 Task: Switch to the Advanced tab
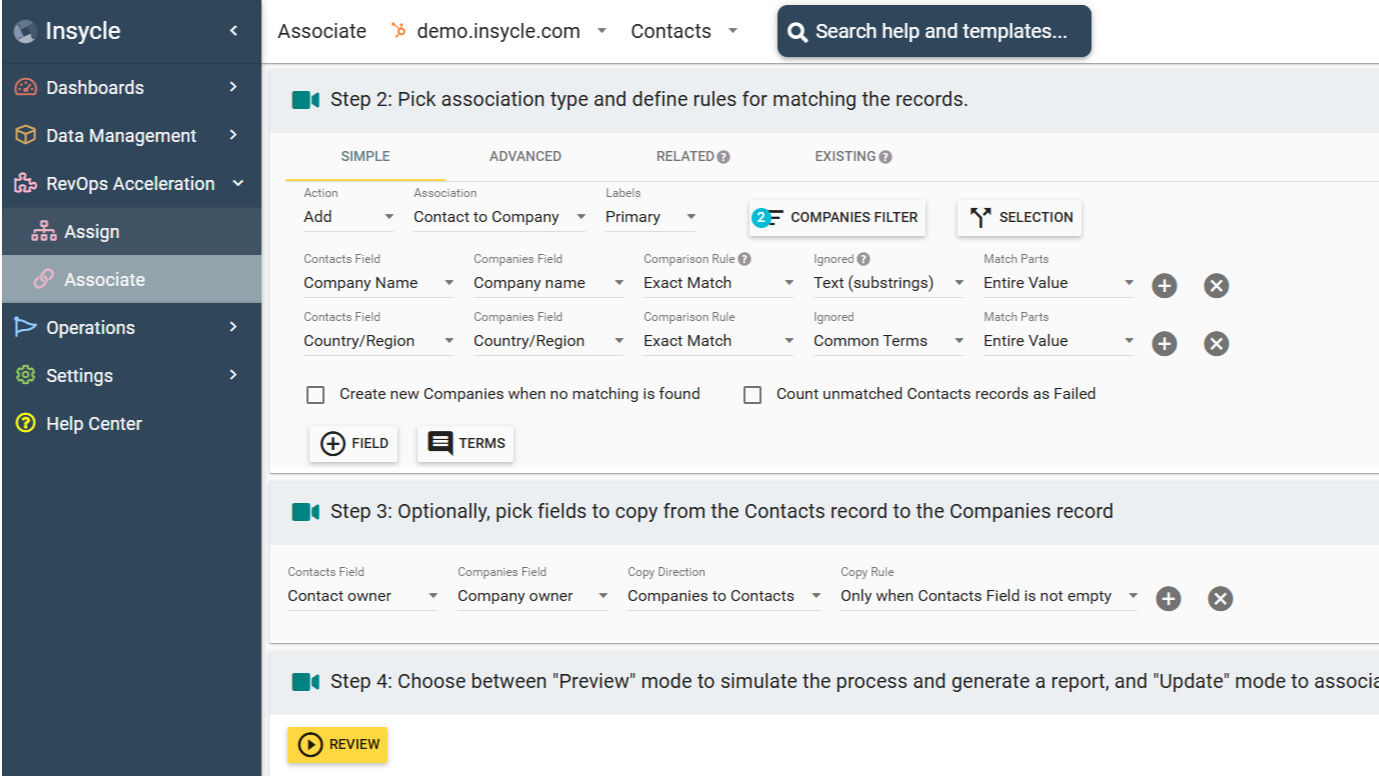(x=525, y=157)
